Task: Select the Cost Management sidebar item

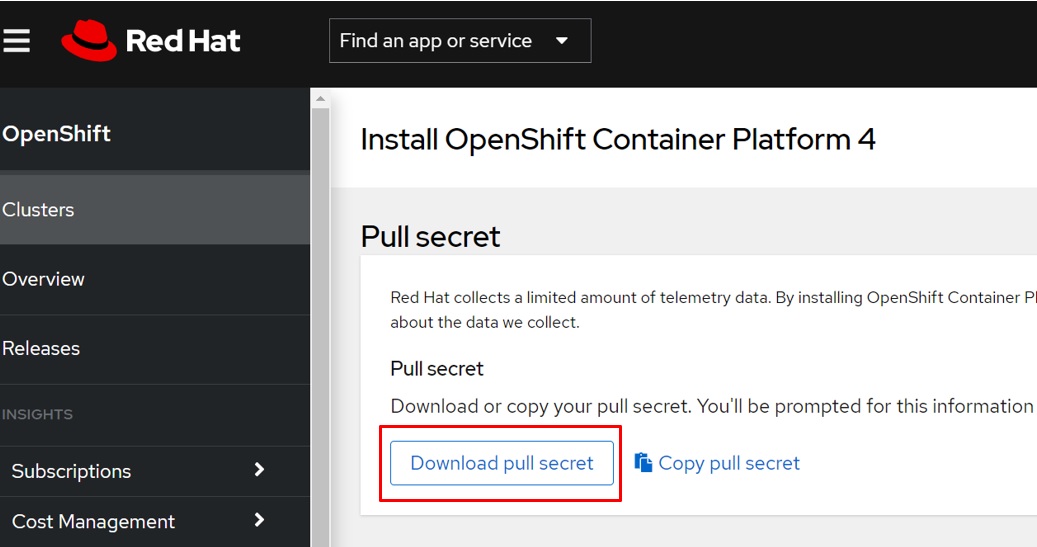Action: [93, 522]
